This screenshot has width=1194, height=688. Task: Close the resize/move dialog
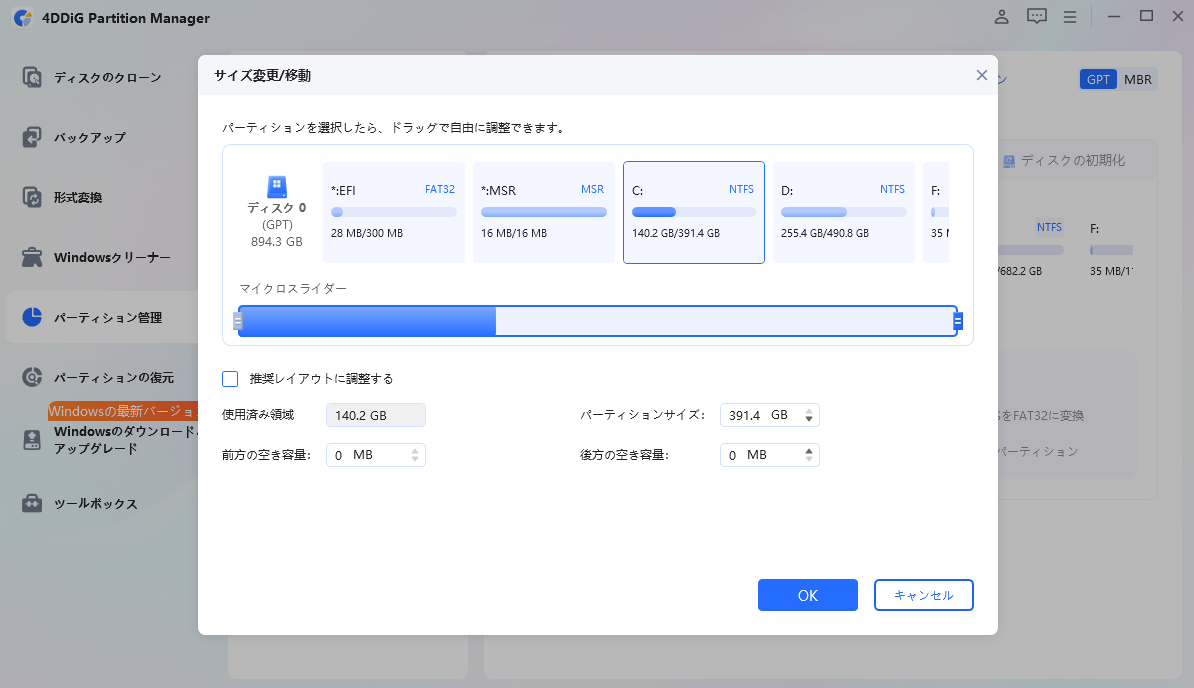point(982,75)
